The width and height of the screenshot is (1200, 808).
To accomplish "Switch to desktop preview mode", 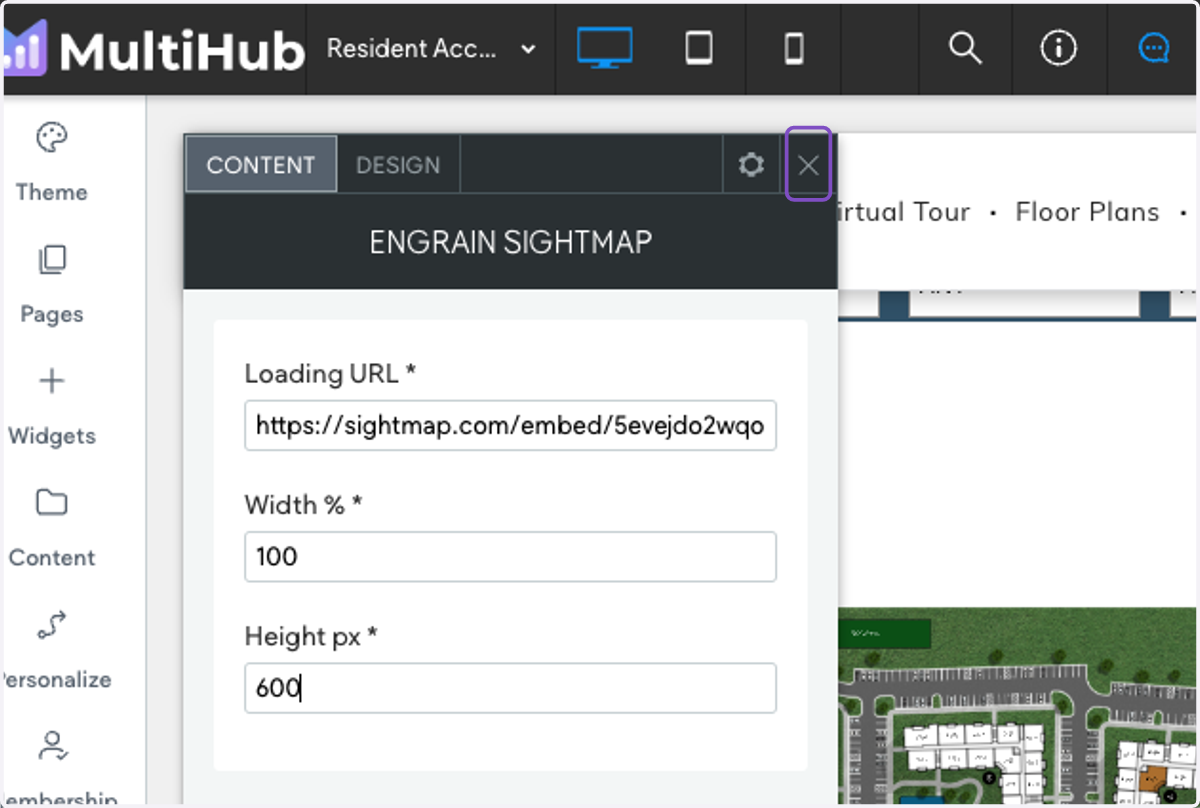I will [x=604, y=49].
